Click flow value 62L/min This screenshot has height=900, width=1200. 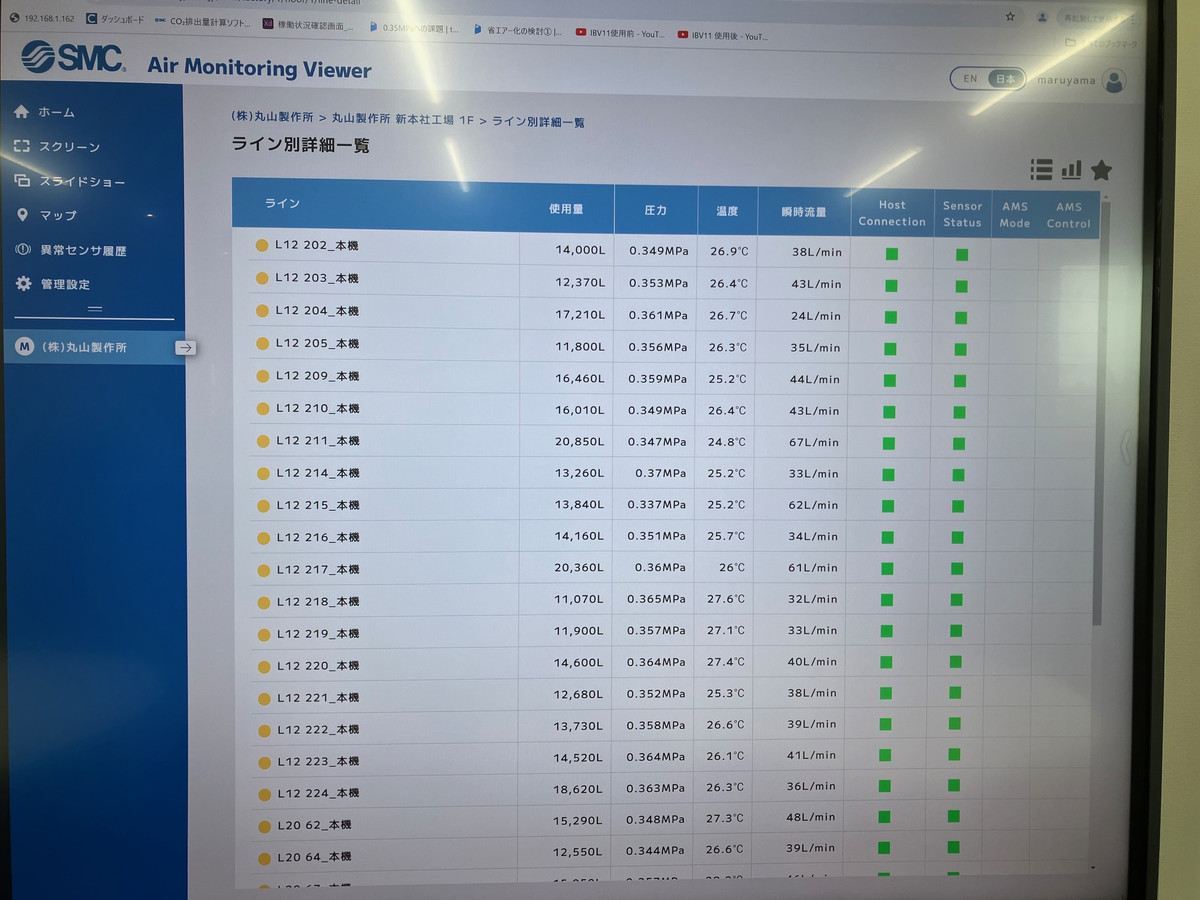(x=813, y=505)
